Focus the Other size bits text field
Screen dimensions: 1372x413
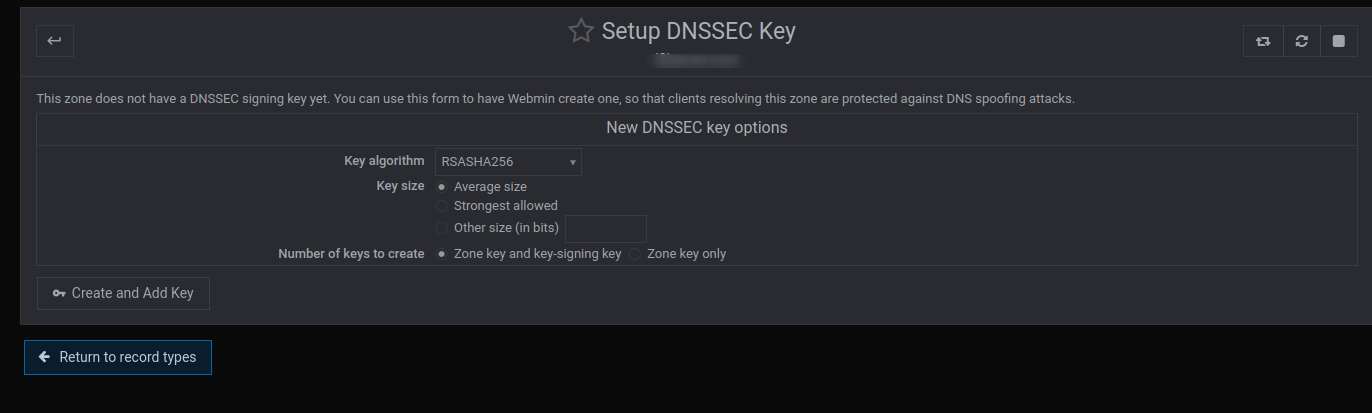click(x=606, y=228)
